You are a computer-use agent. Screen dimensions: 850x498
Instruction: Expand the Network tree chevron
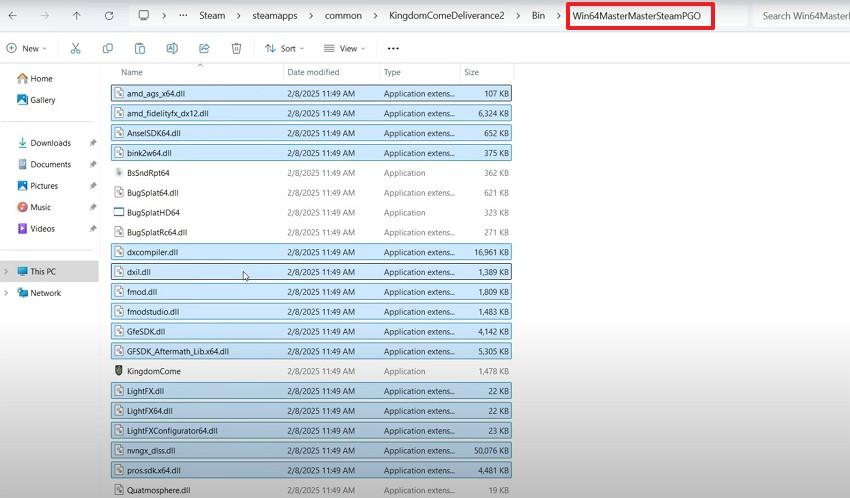tap(7, 293)
